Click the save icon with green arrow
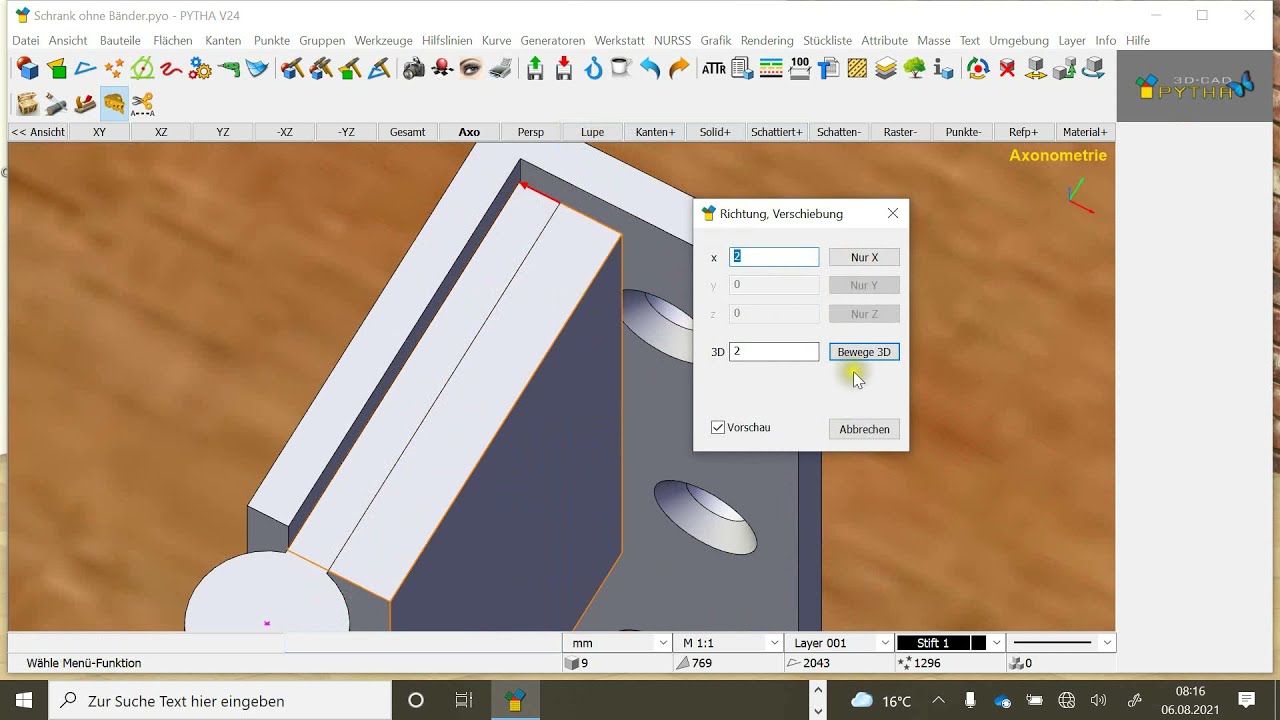The height and width of the screenshot is (720, 1280). pos(535,69)
